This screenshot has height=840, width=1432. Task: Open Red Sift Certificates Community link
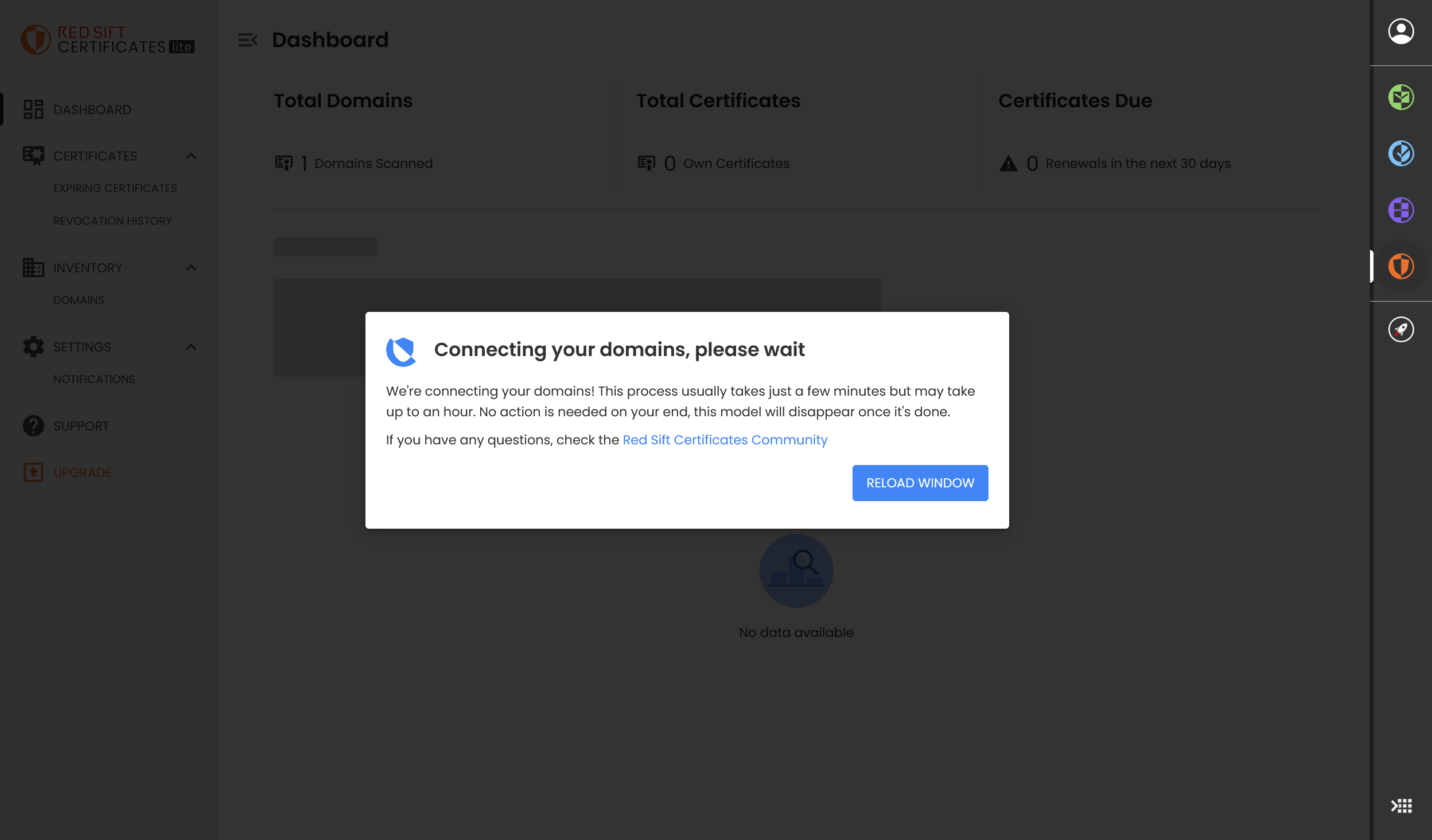click(725, 440)
